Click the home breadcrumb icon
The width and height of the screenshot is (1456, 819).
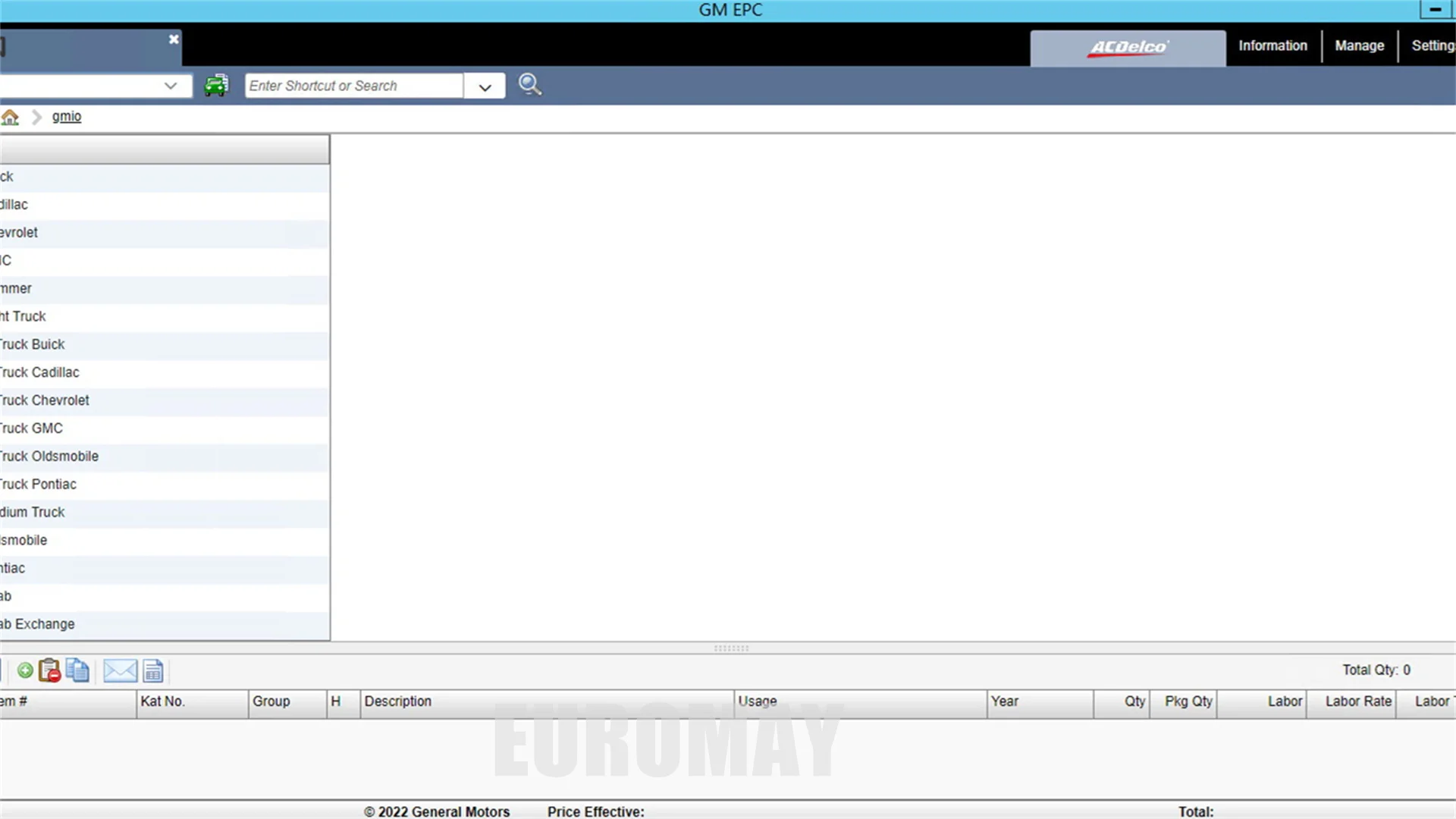click(10, 117)
